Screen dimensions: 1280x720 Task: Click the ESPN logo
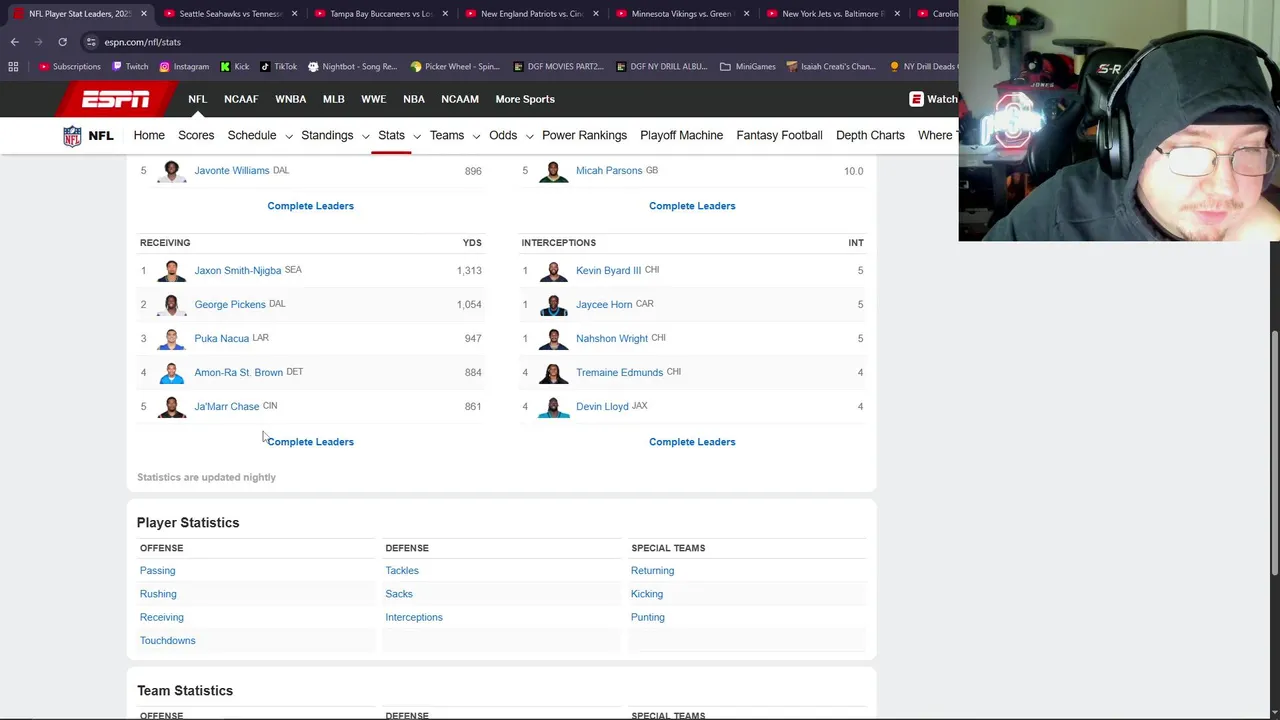116,99
